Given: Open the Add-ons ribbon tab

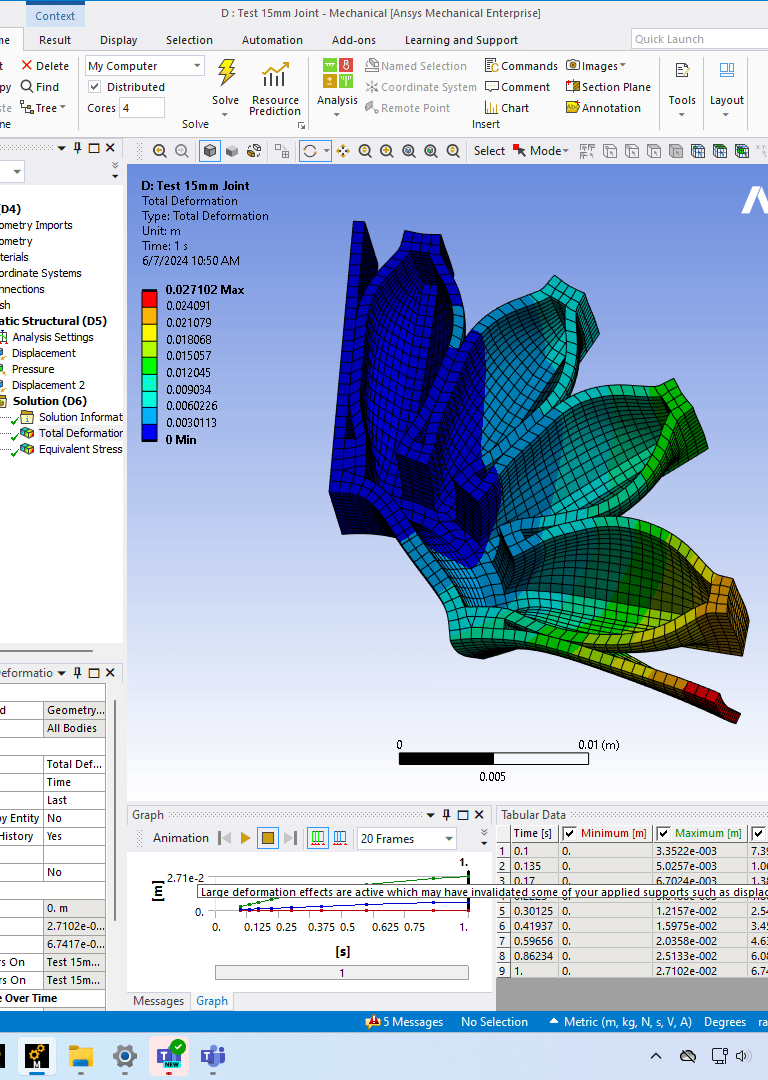Looking at the screenshot, I should (354, 40).
